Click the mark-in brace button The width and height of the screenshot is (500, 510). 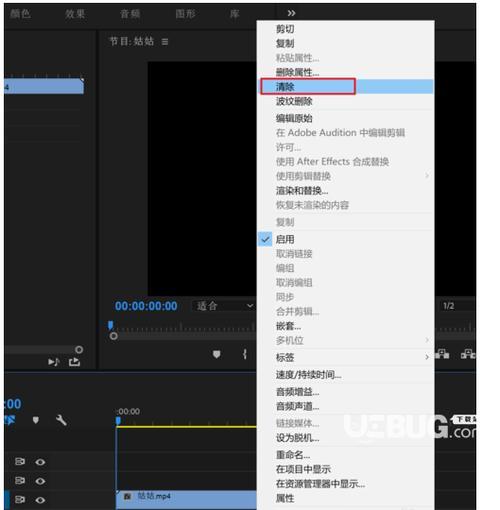tap(245, 354)
